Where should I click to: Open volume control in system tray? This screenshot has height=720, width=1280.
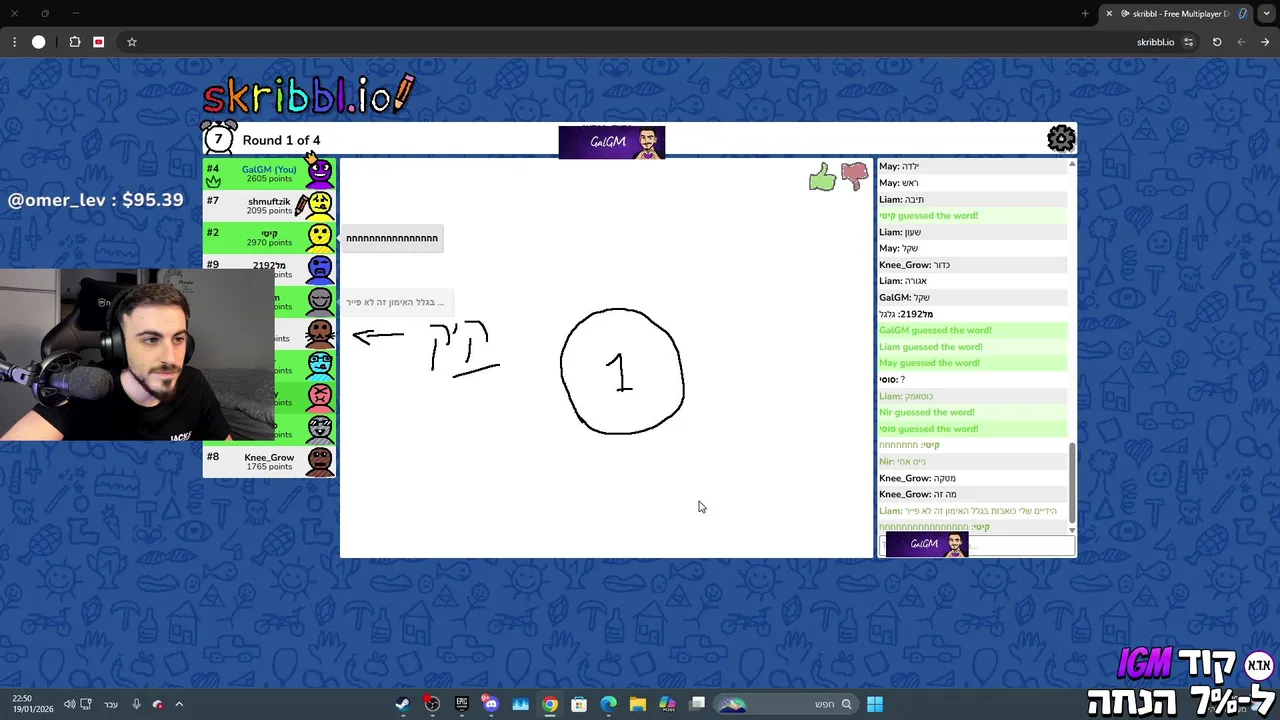[x=69, y=704]
